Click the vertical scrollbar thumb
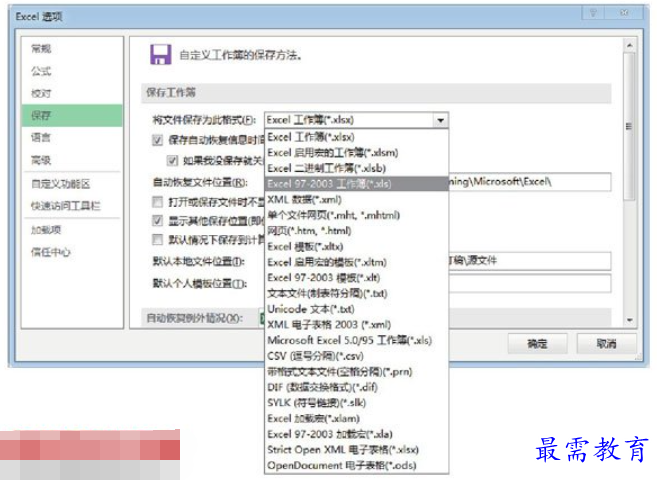The width and height of the screenshot is (657, 481). click(629, 126)
